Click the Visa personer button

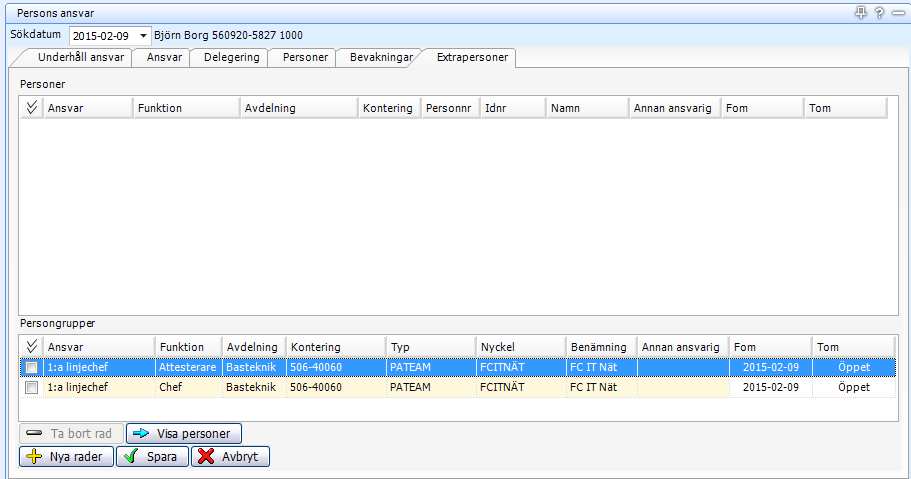pos(184,434)
